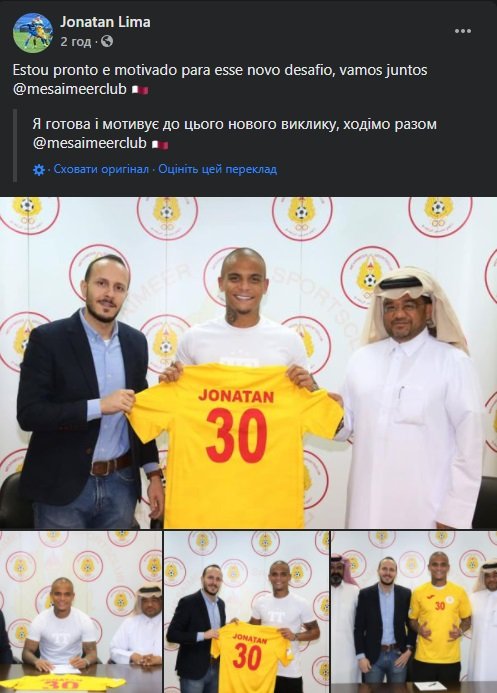Click the translation settings gear icon

point(39,170)
